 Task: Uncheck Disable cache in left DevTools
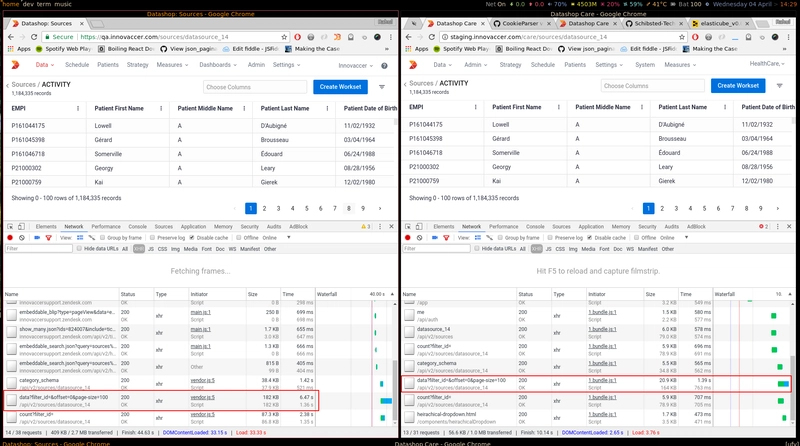[192, 238]
